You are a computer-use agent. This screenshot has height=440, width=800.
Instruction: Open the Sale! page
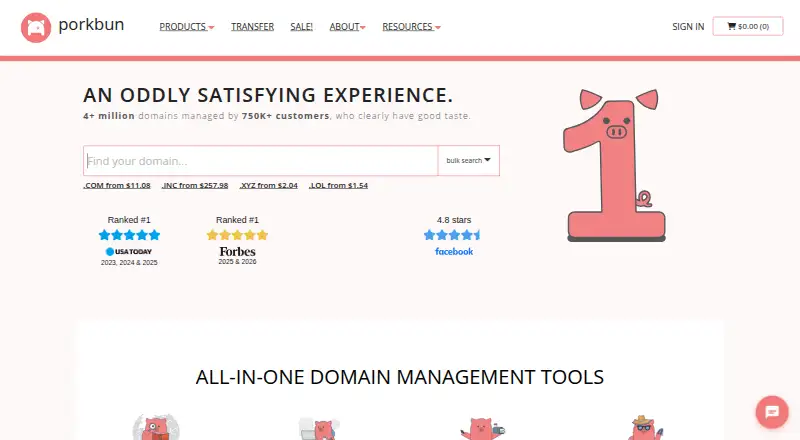(302, 27)
